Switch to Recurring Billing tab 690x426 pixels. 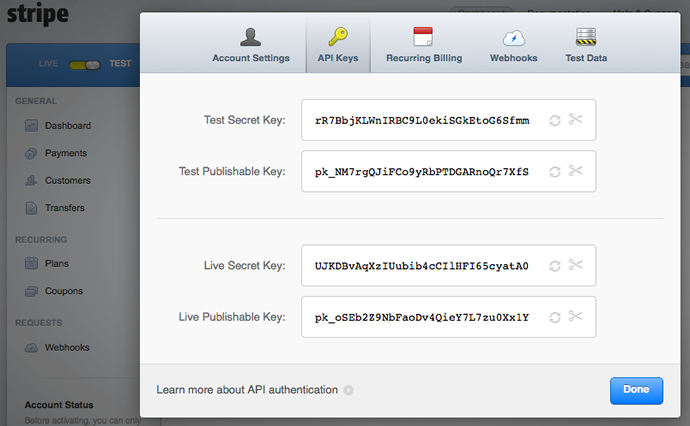click(x=424, y=45)
